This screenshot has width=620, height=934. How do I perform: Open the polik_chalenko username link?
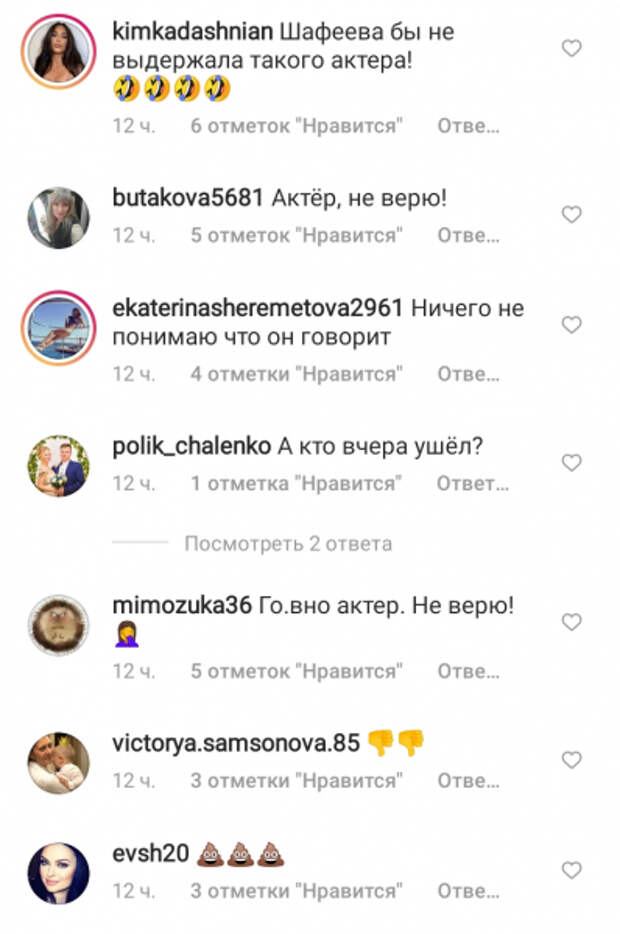point(191,446)
